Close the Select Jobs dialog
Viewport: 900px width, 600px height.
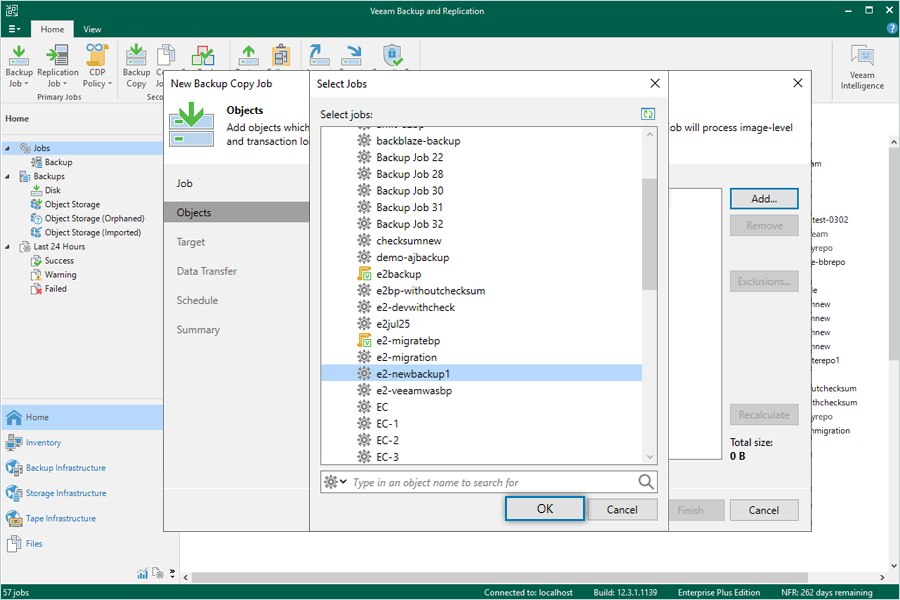tap(655, 83)
